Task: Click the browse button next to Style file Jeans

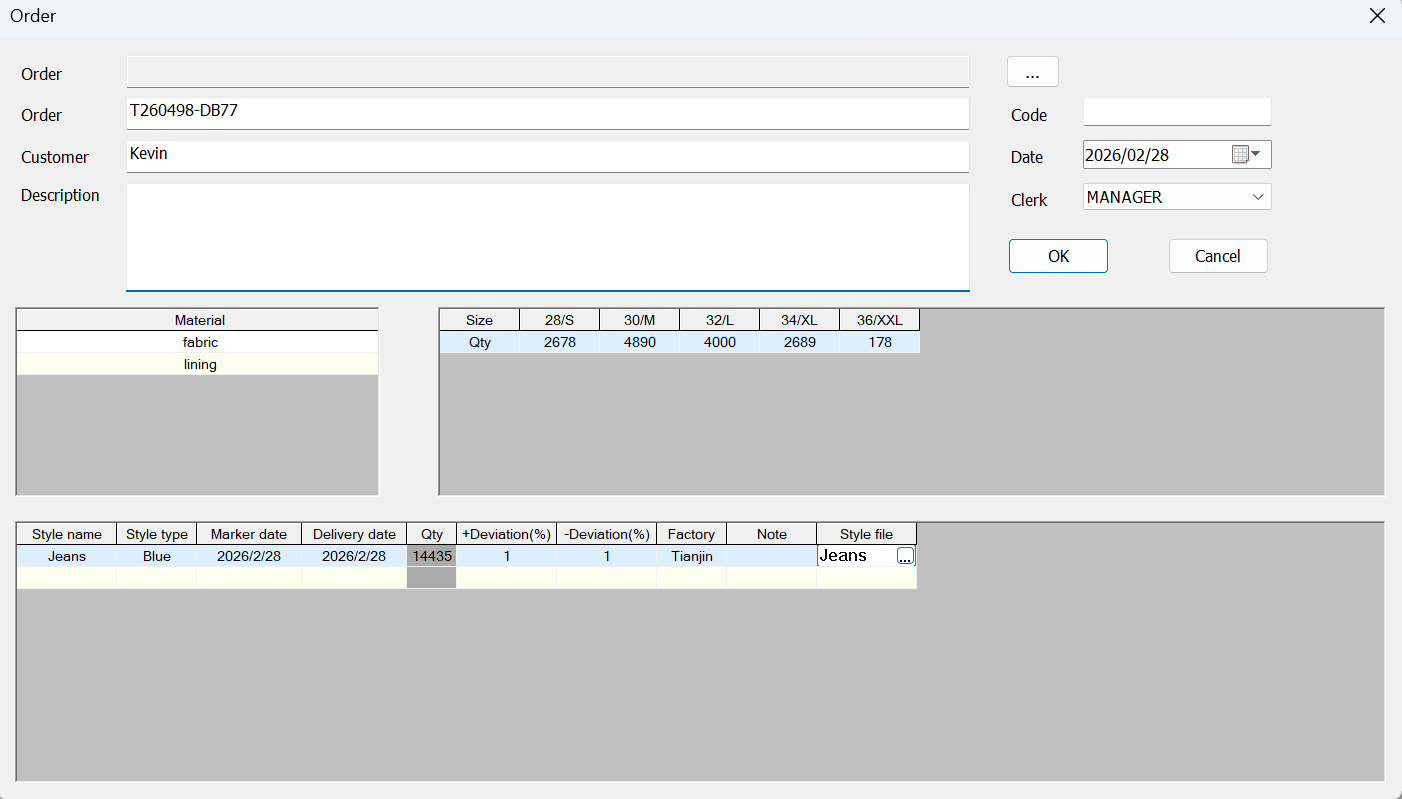Action: pos(905,557)
